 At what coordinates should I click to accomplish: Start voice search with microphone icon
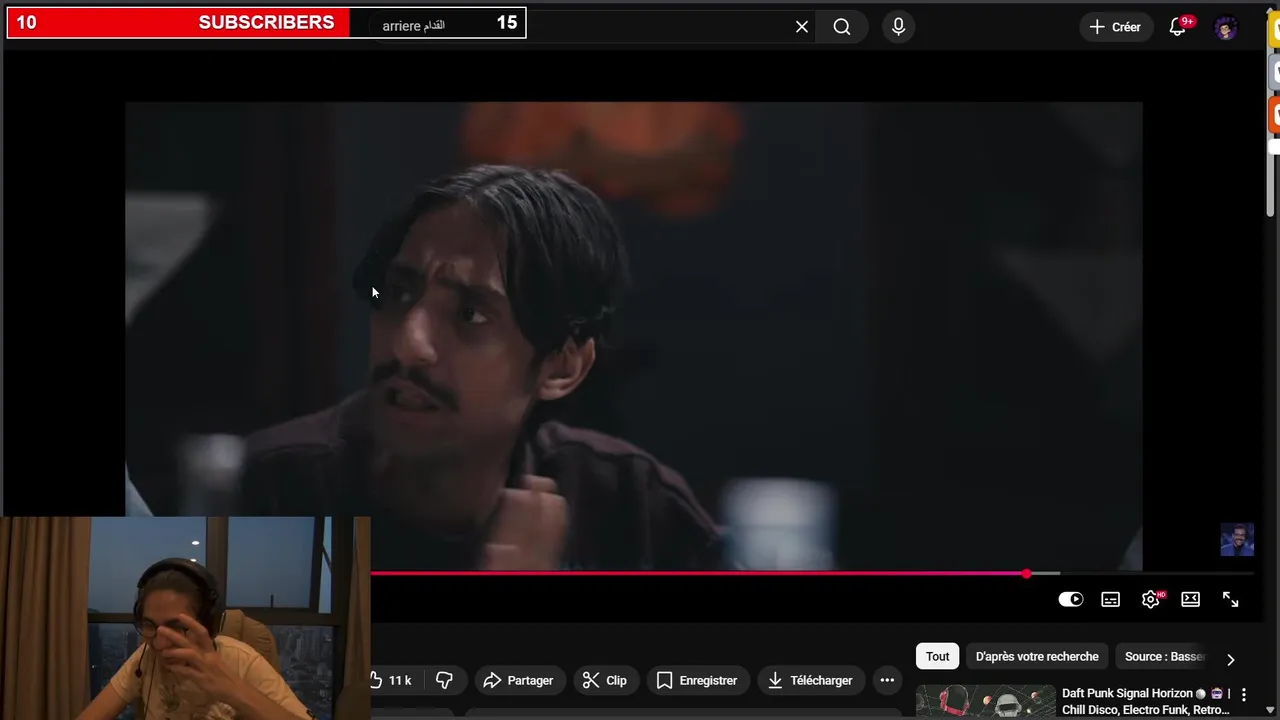pyautogui.click(x=898, y=27)
